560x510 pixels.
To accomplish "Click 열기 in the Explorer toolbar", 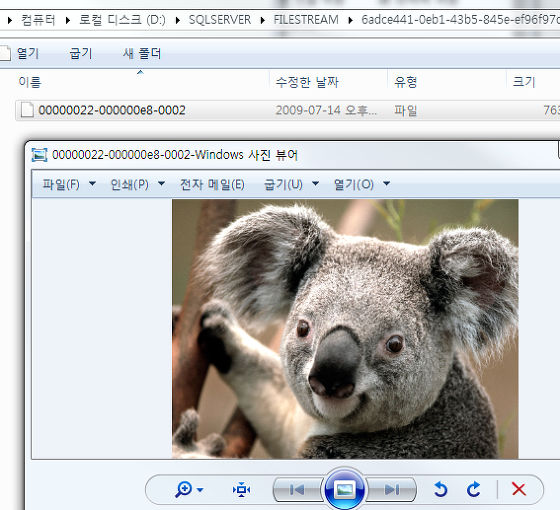I will click(28, 54).
